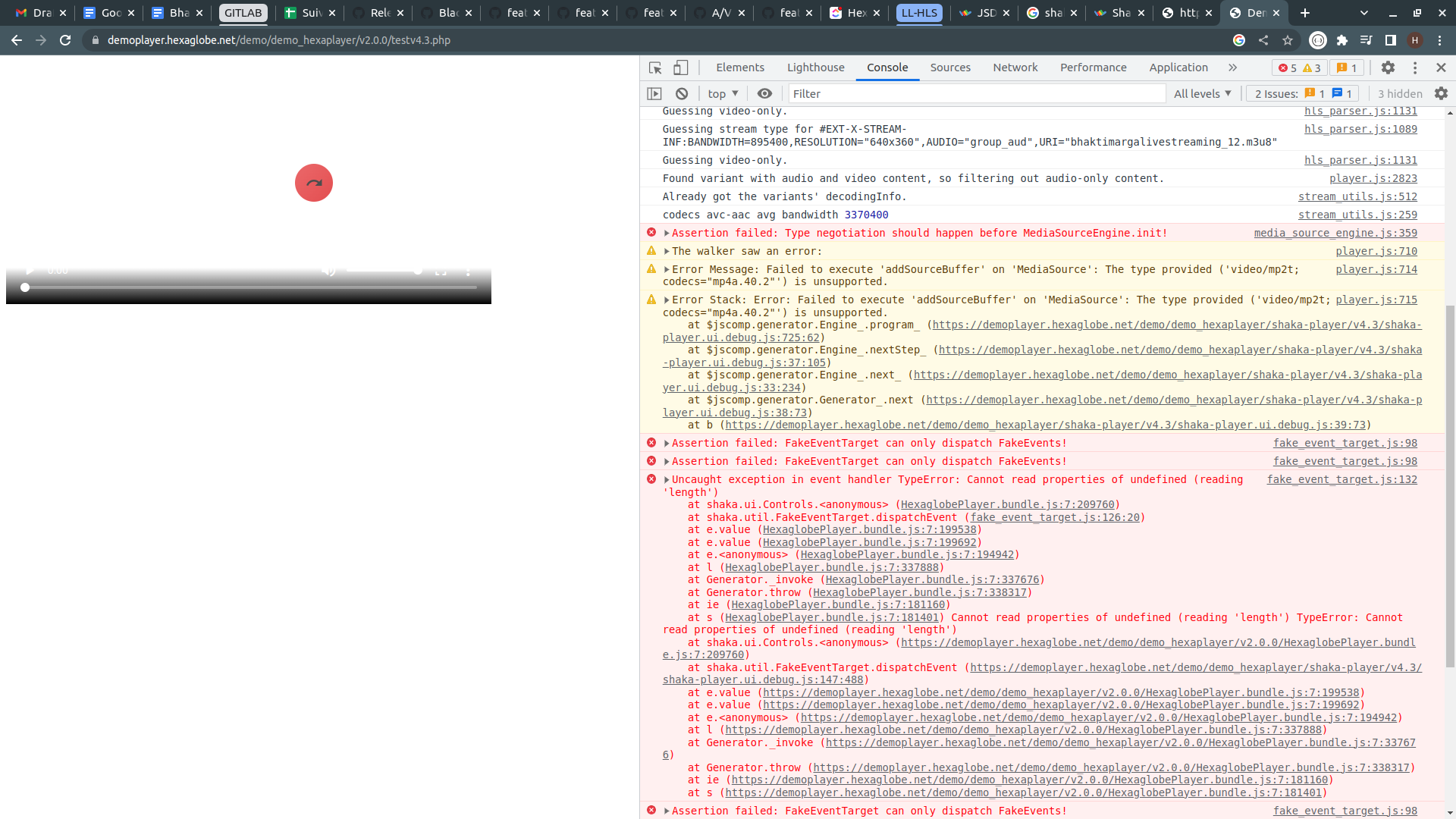Image resolution: width=1456 pixels, height=819 pixels.
Task: Open the console settings gear
Action: point(1441,93)
